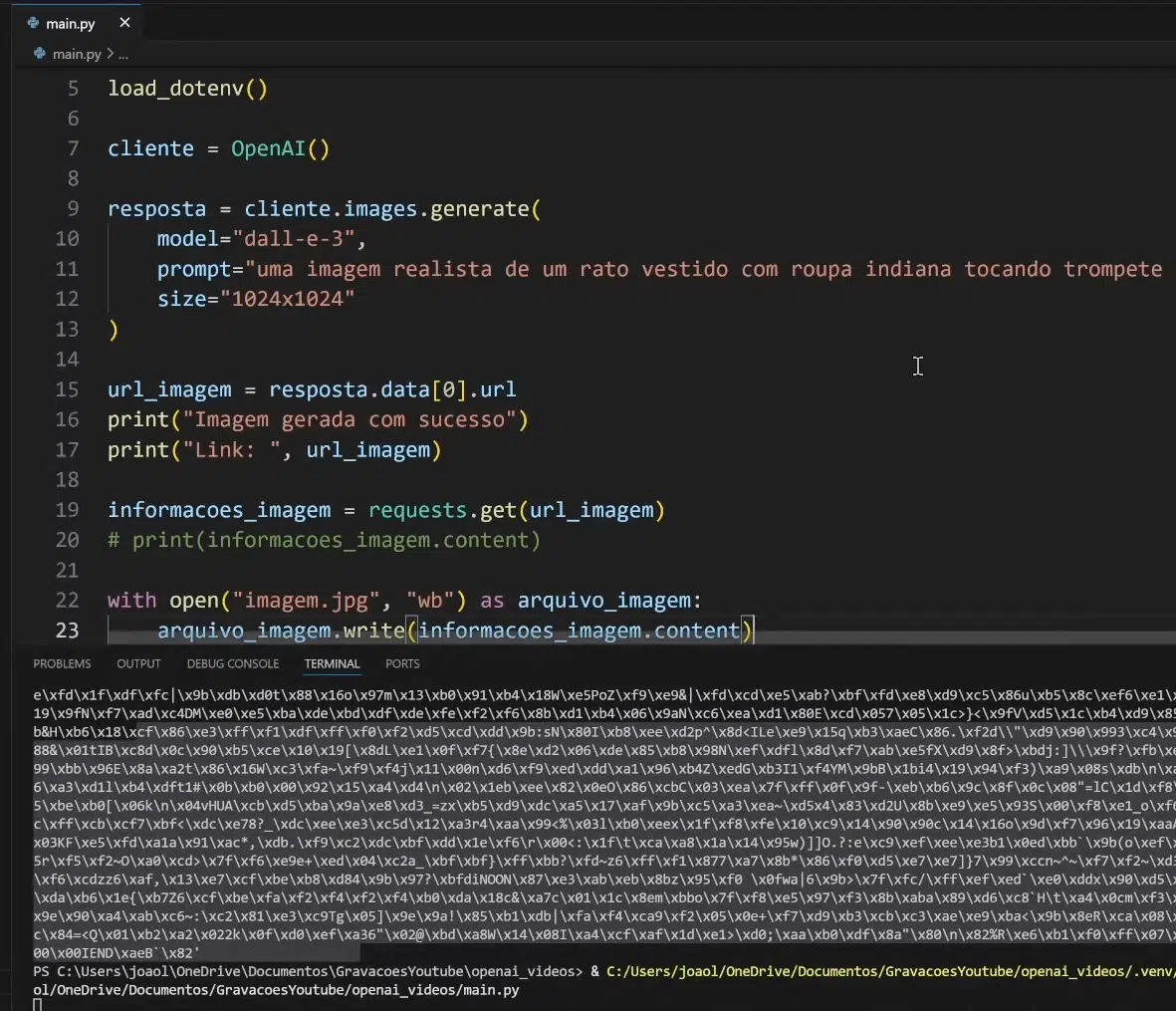Click the commented print line 20
The width and height of the screenshot is (1176, 1011).
324,540
